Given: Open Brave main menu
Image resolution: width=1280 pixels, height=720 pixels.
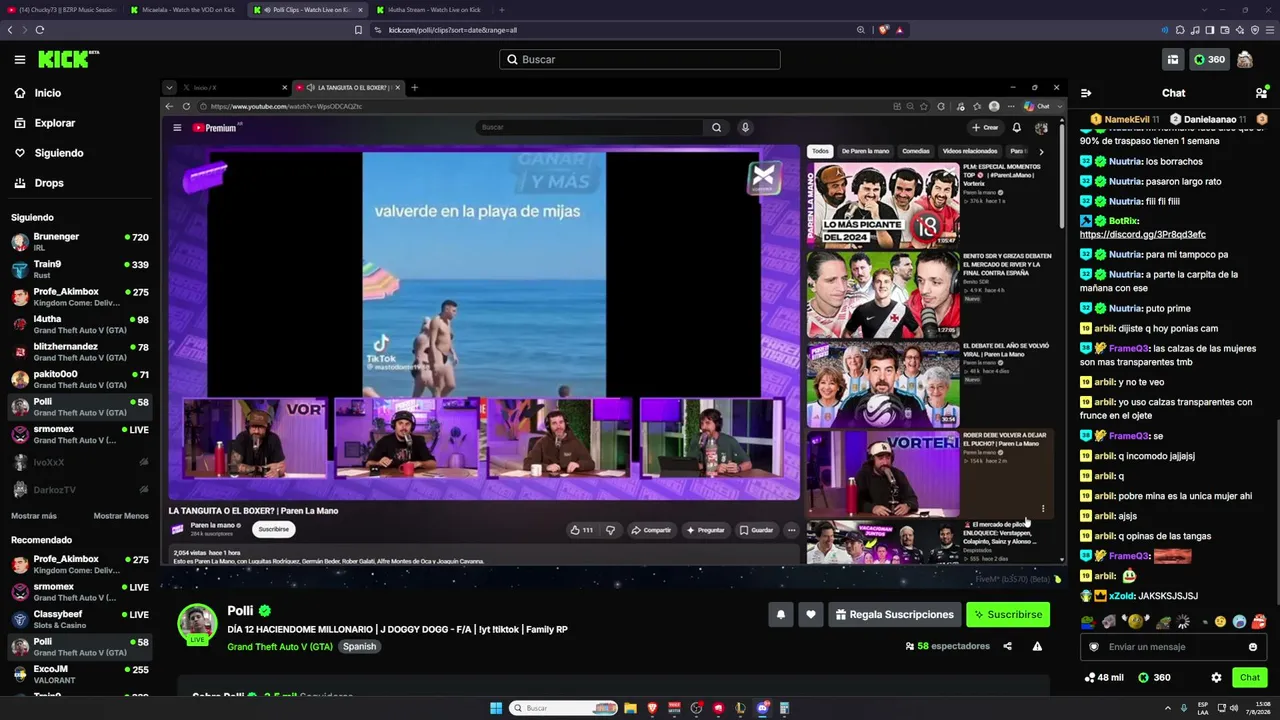Looking at the screenshot, I should click(x=1270, y=30).
